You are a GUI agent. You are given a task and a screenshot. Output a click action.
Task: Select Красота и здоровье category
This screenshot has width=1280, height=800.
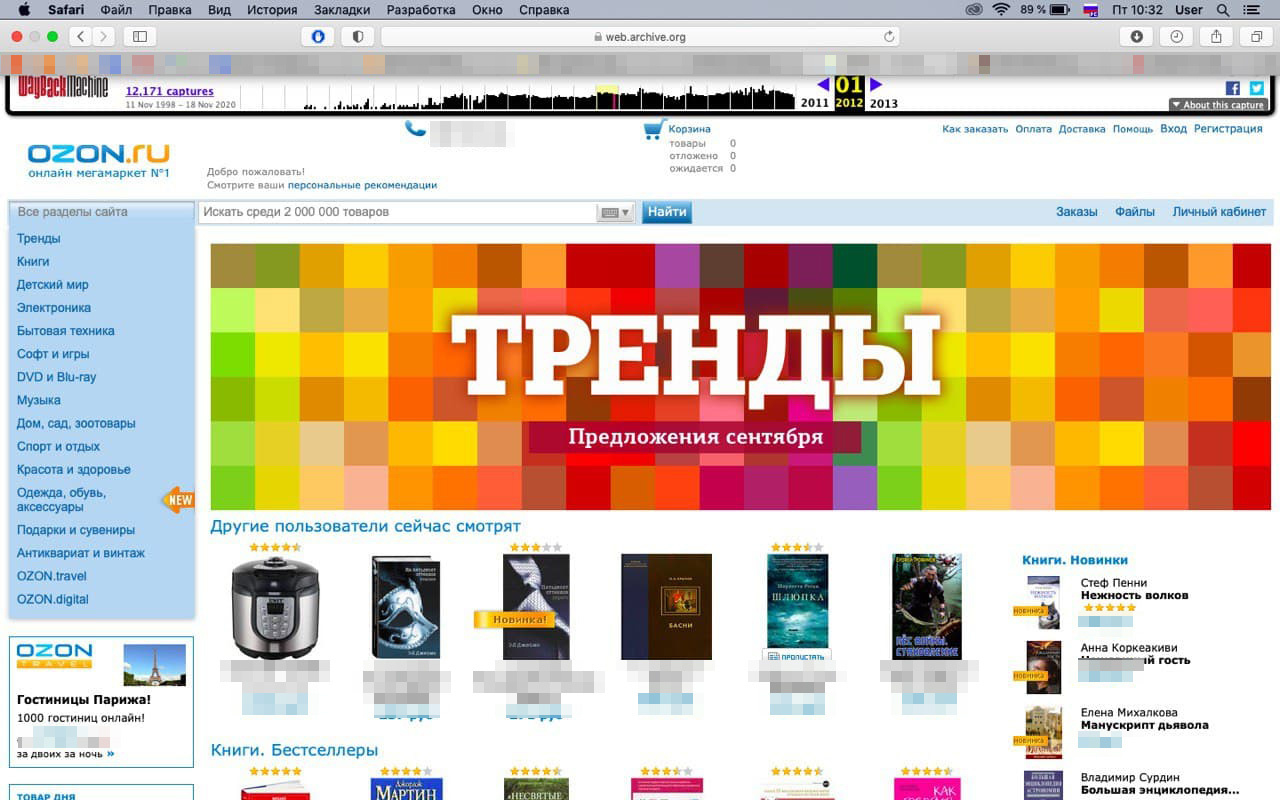(x=74, y=470)
